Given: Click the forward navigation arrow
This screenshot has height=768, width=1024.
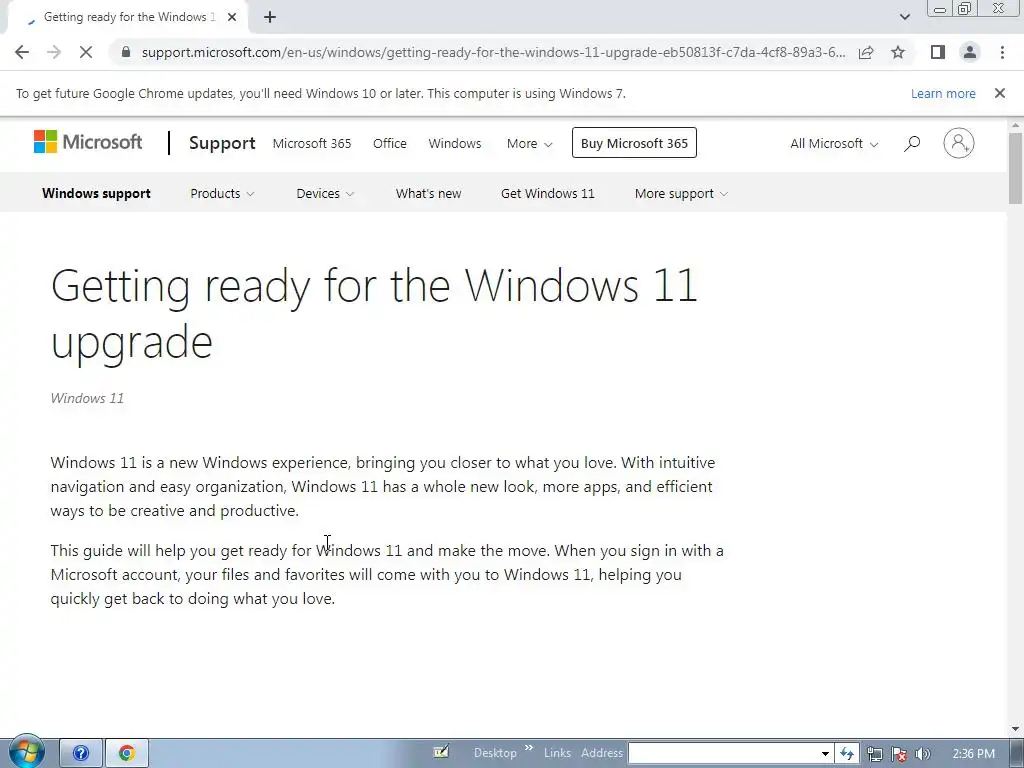Looking at the screenshot, I should pyautogui.click(x=54, y=52).
